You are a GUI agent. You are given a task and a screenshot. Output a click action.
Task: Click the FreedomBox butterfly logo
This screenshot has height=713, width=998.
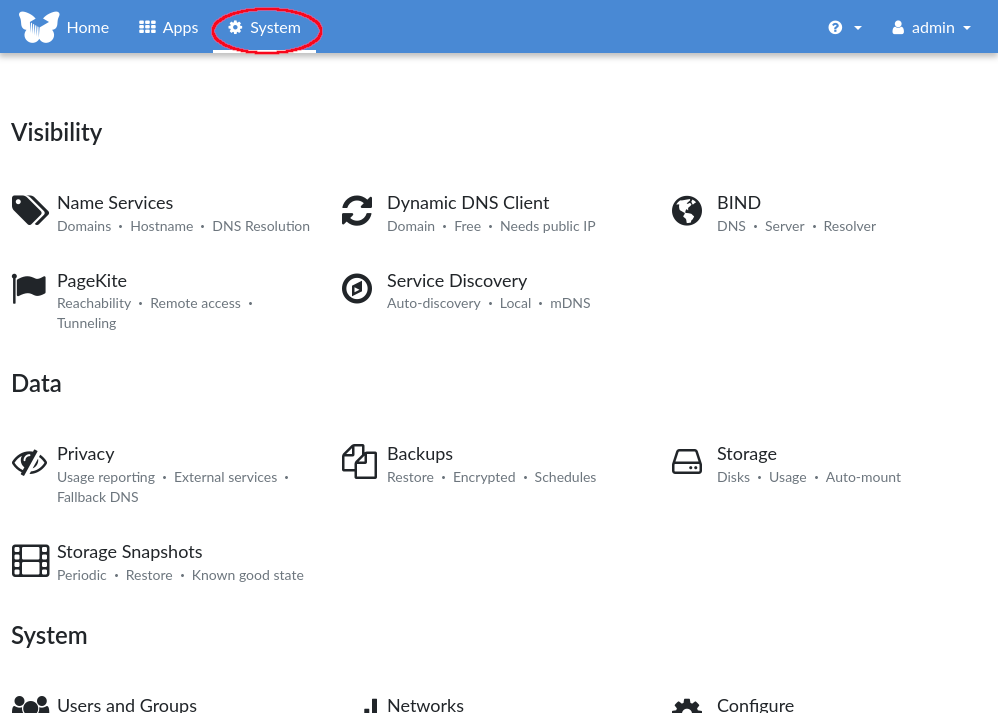39,27
